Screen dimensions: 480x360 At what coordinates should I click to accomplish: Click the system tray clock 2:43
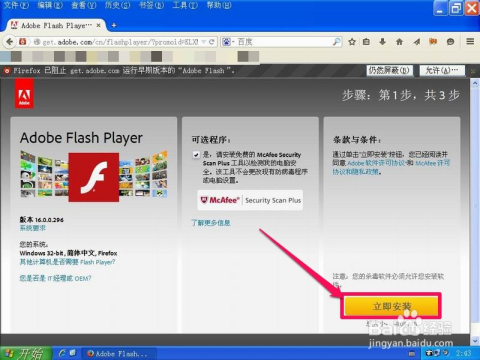coord(463,353)
